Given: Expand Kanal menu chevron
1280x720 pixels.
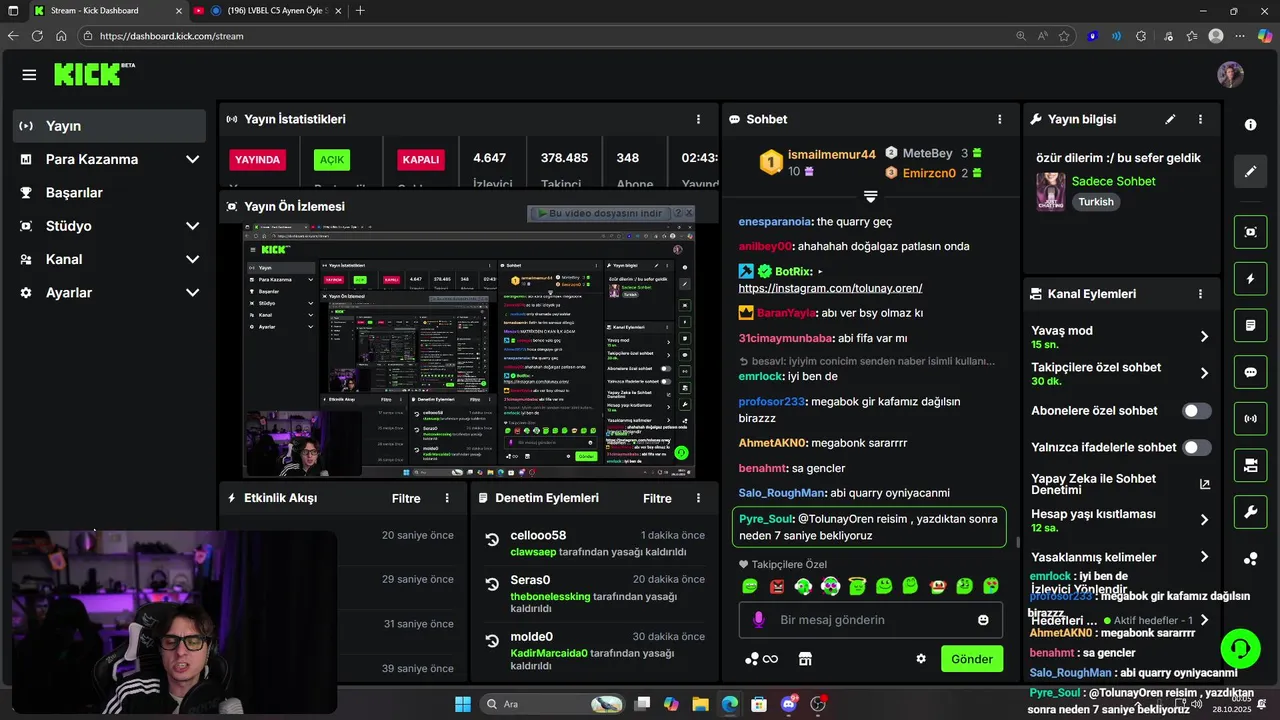Looking at the screenshot, I should (x=192, y=259).
